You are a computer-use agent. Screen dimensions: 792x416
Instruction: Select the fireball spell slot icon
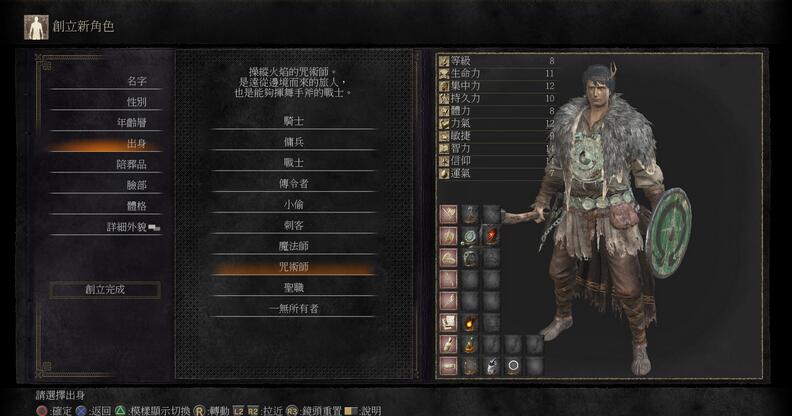click(470, 322)
